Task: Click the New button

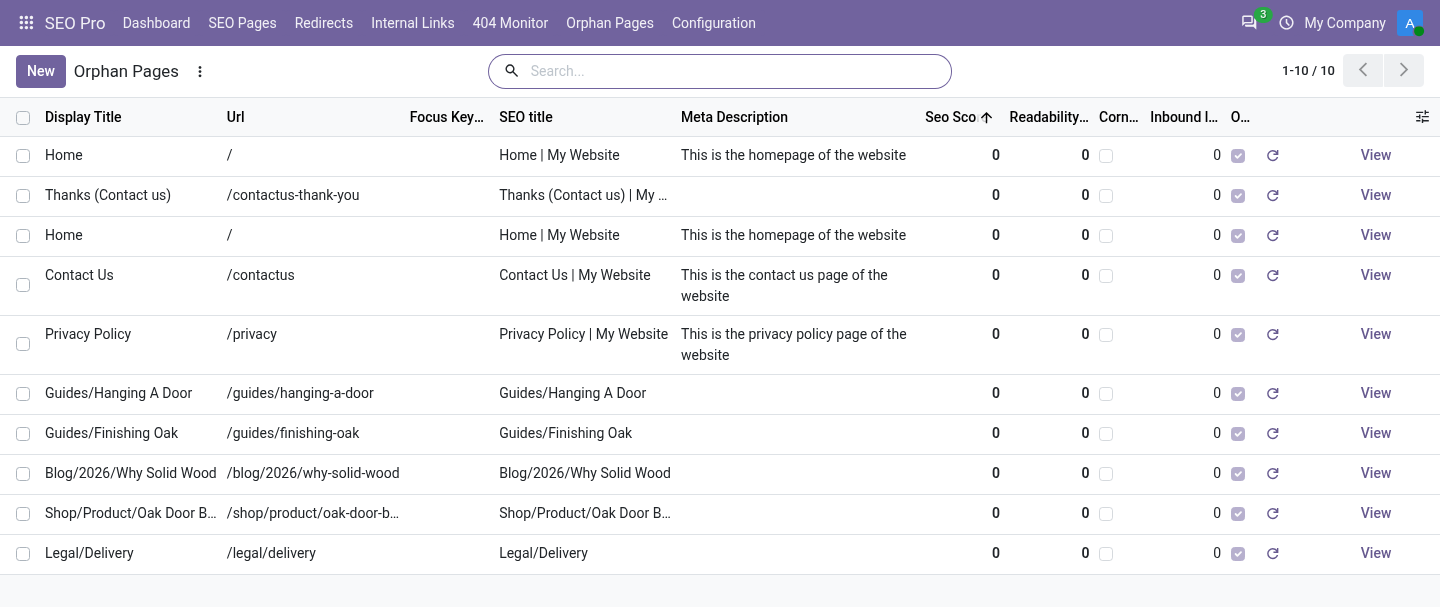Action: tap(41, 71)
